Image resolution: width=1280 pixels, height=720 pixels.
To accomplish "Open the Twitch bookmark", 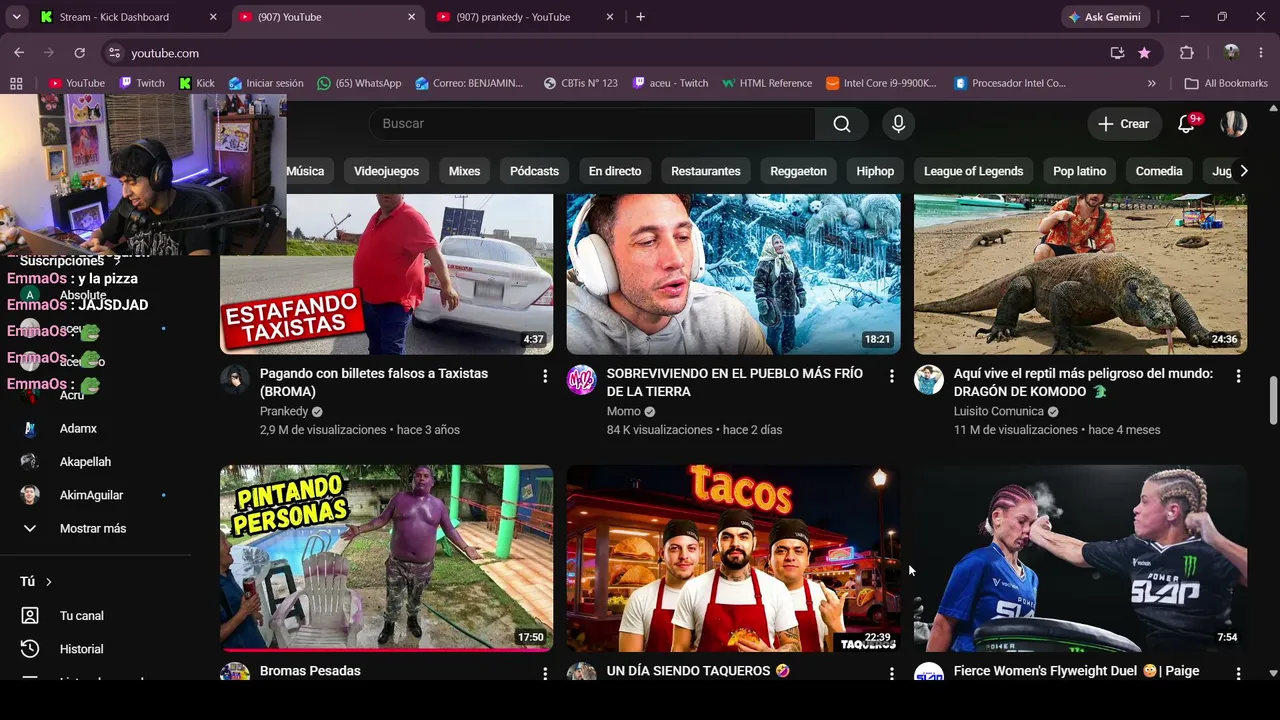I will point(141,83).
